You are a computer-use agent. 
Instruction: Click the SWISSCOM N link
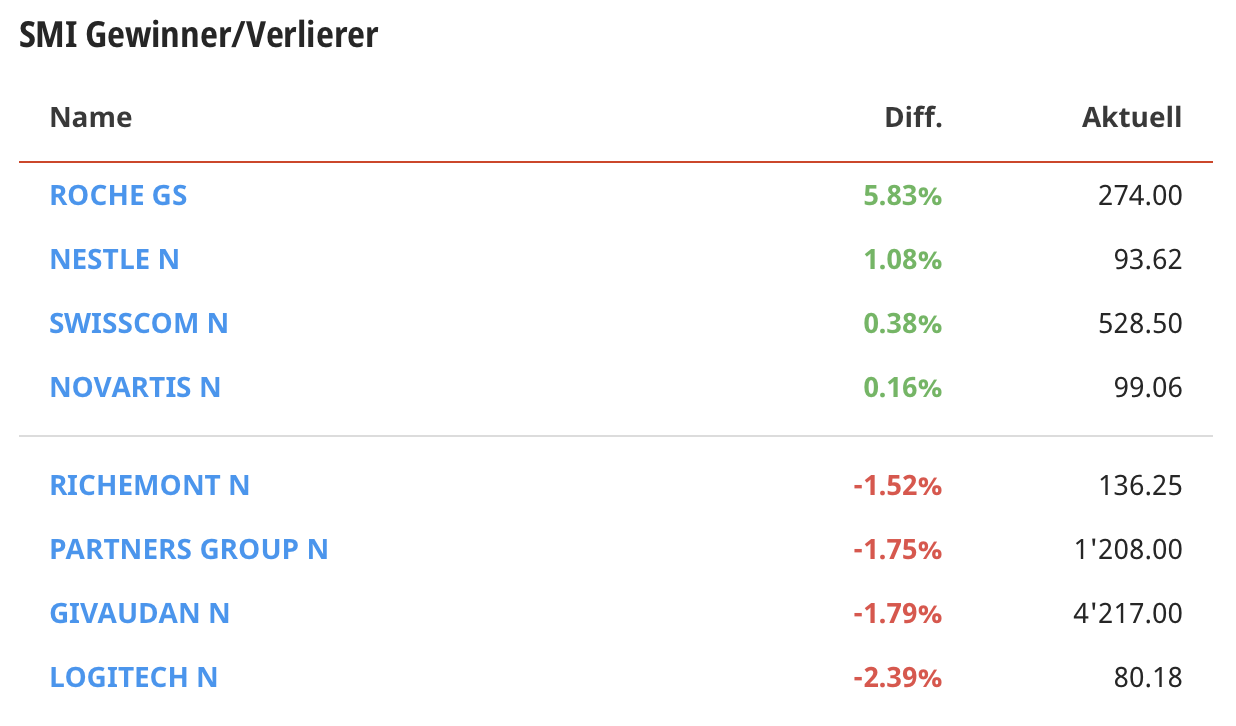coord(139,324)
